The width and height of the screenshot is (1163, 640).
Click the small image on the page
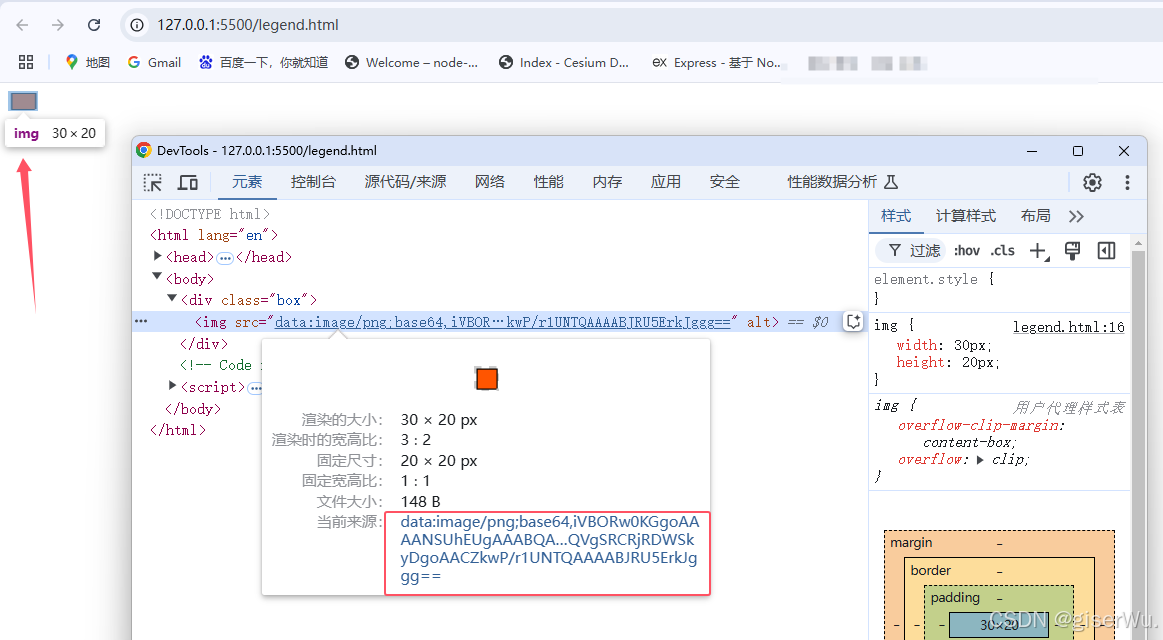(x=23, y=101)
